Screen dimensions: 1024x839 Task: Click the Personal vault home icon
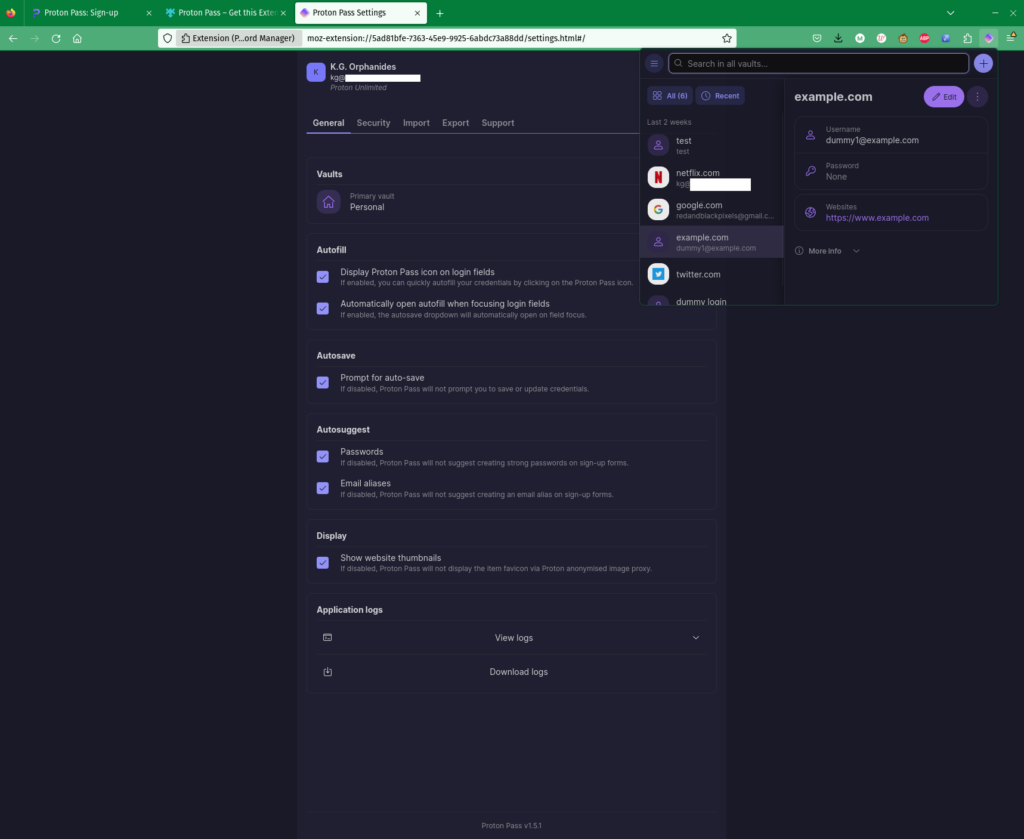[328, 202]
